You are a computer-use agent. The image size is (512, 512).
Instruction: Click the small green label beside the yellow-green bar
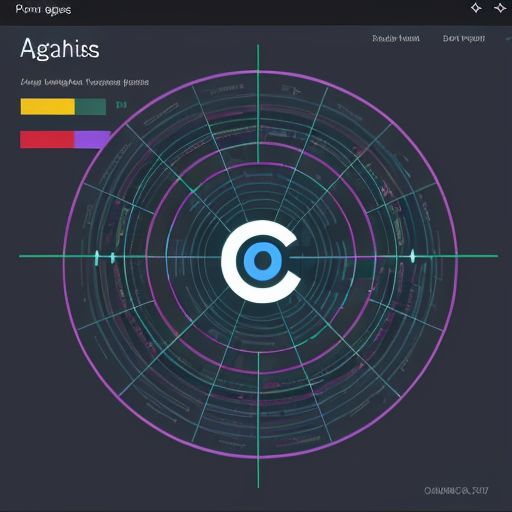[x=121, y=105]
